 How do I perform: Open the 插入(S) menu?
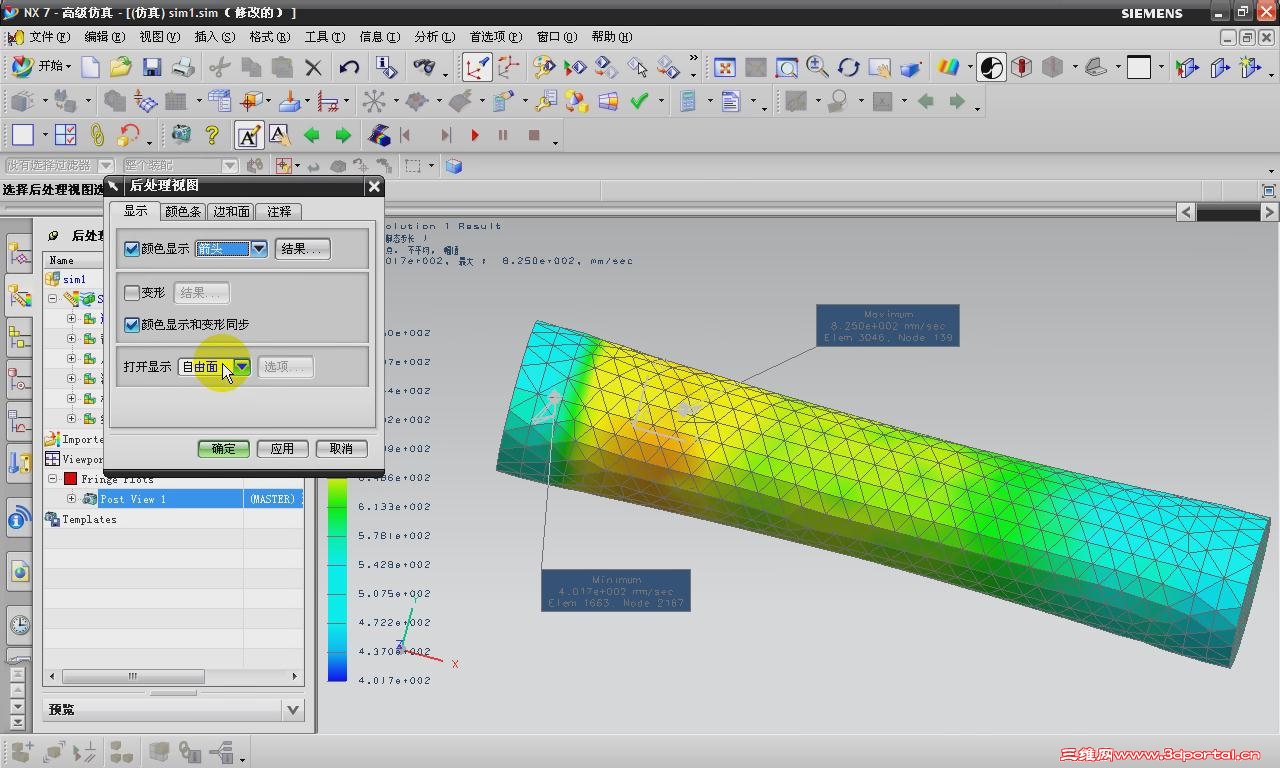coord(215,37)
